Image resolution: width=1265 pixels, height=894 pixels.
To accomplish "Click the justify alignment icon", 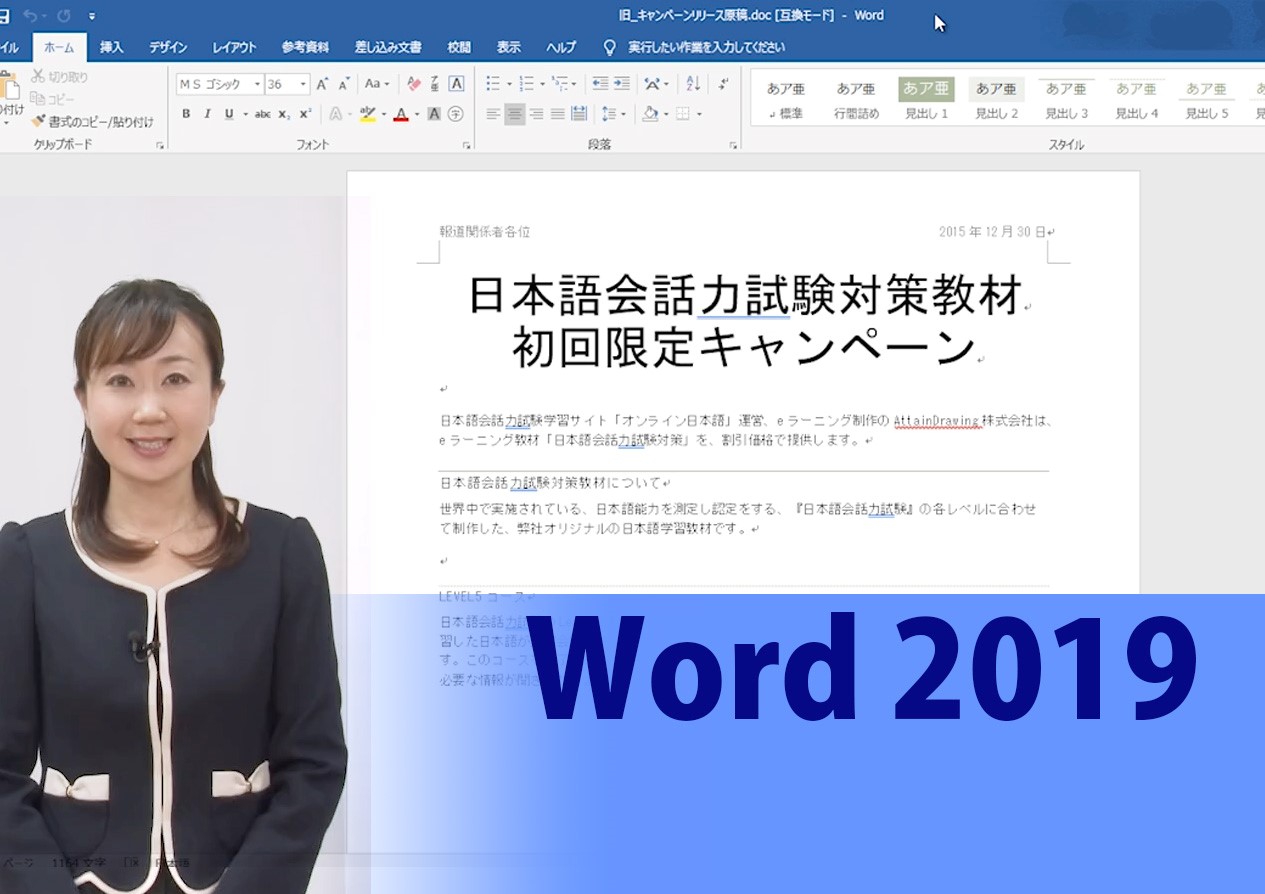I will coord(557,114).
